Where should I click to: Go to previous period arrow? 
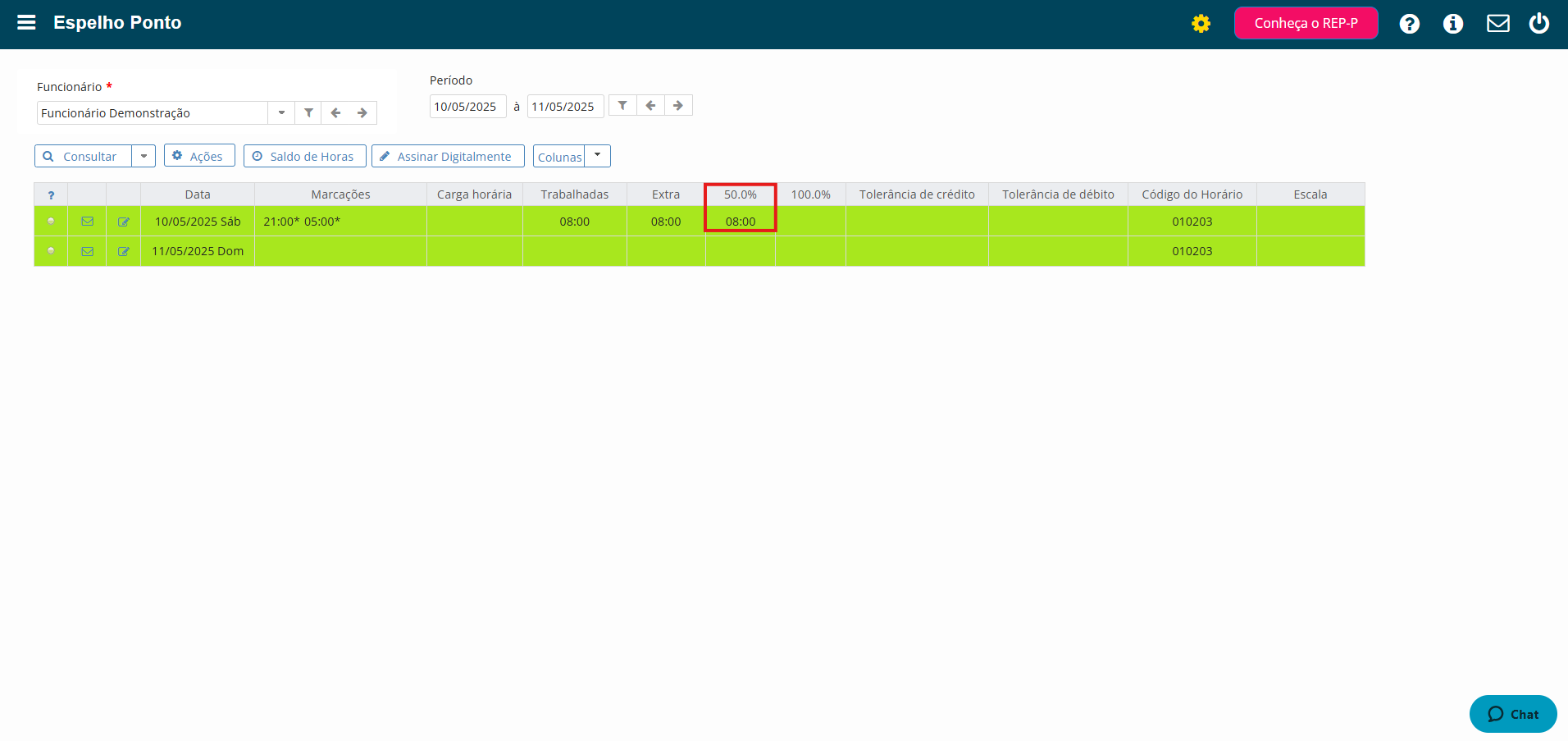click(x=650, y=105)
